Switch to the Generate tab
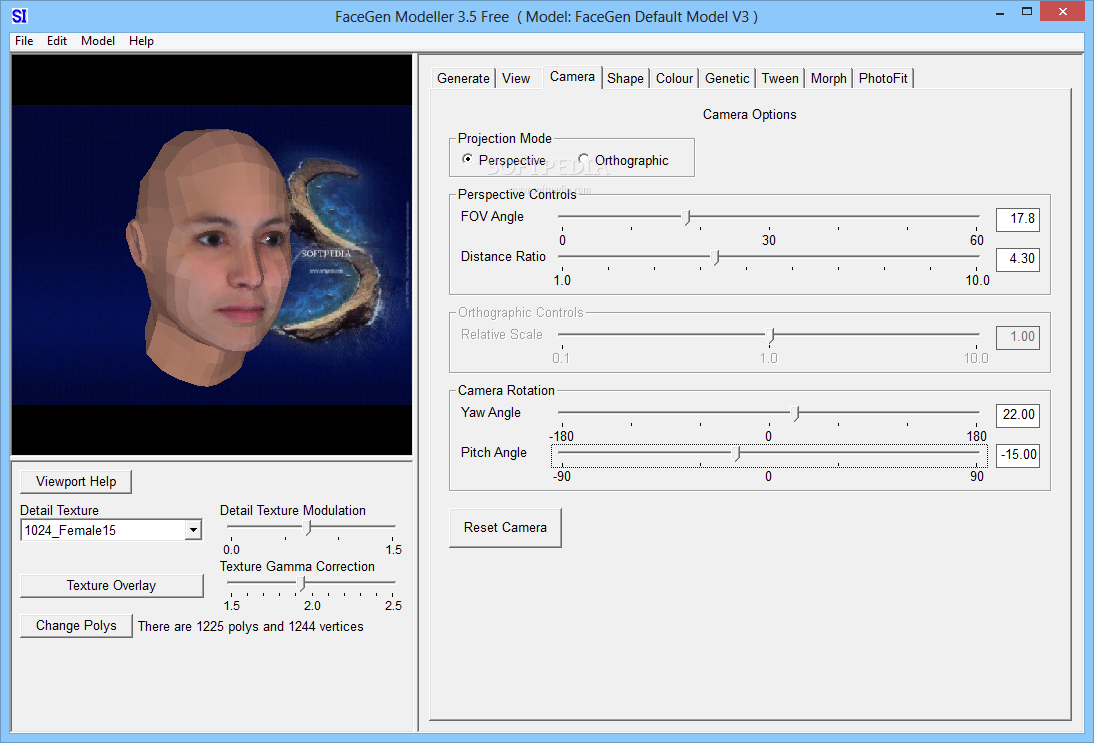 coord(463,78)
